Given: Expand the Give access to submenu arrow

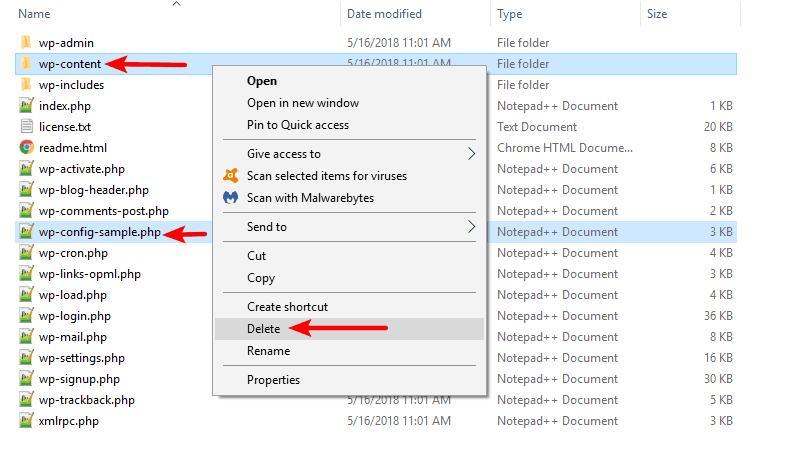Looking at the screenshot, I should click(x=471, y=153).
